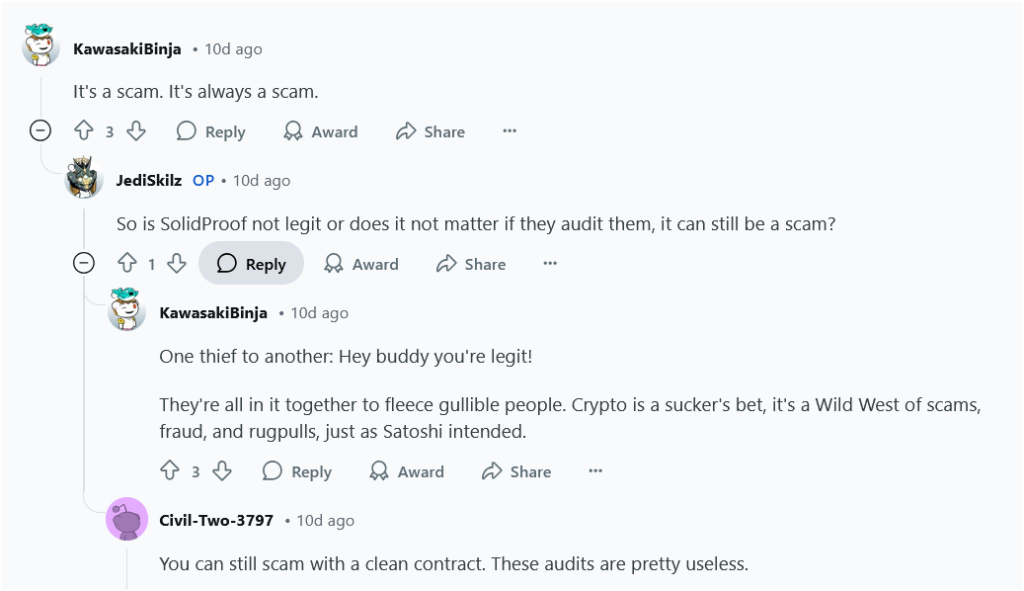Reply to the "It's a scam" comment
Viewport: 1024px width, 591px height.
tap(211, 132)
